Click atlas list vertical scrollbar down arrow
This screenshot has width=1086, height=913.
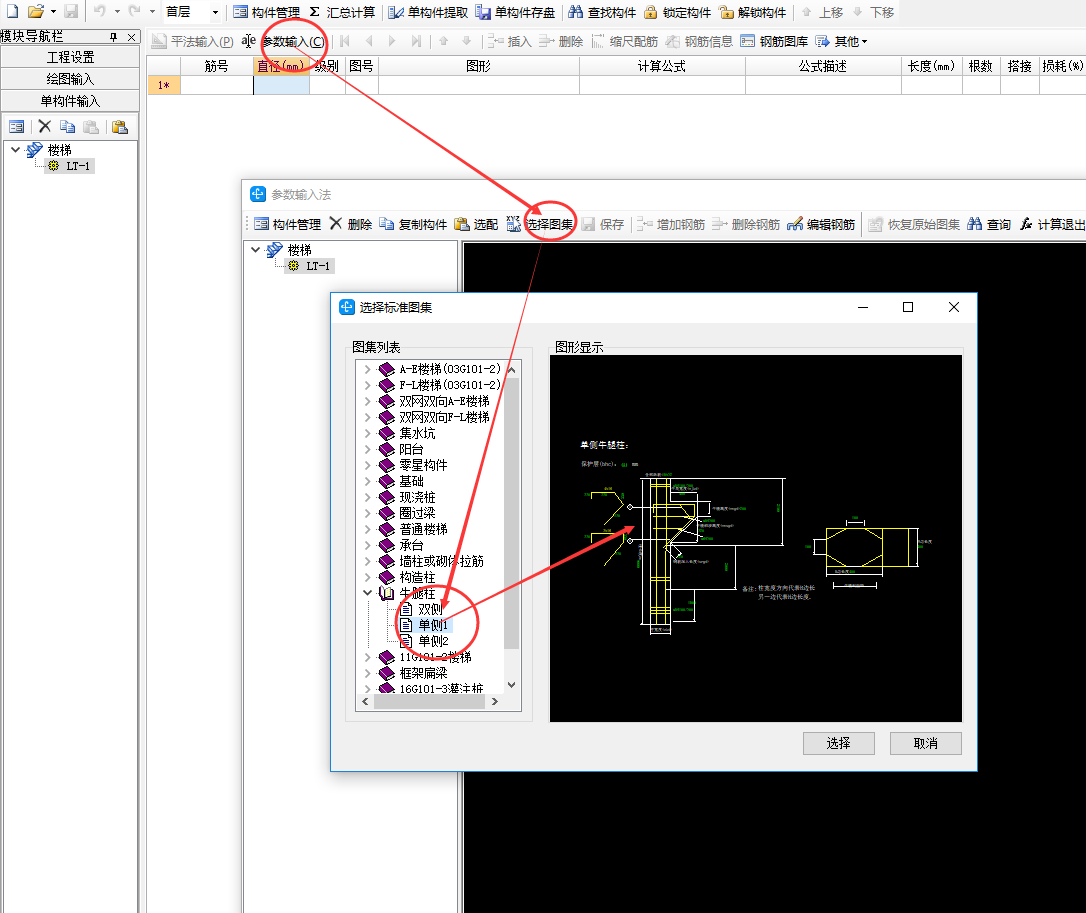tap(511, 685)
